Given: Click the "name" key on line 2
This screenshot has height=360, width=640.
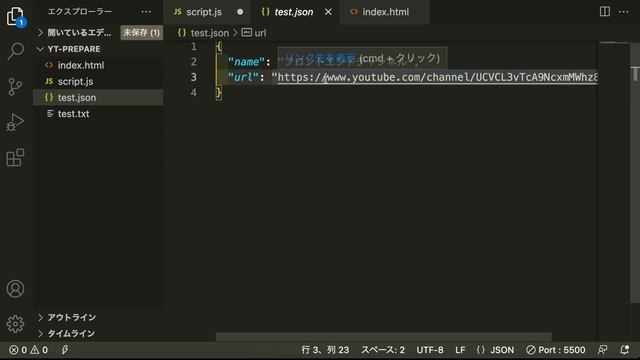Looking at the screenshot, I should coord(247,62).
